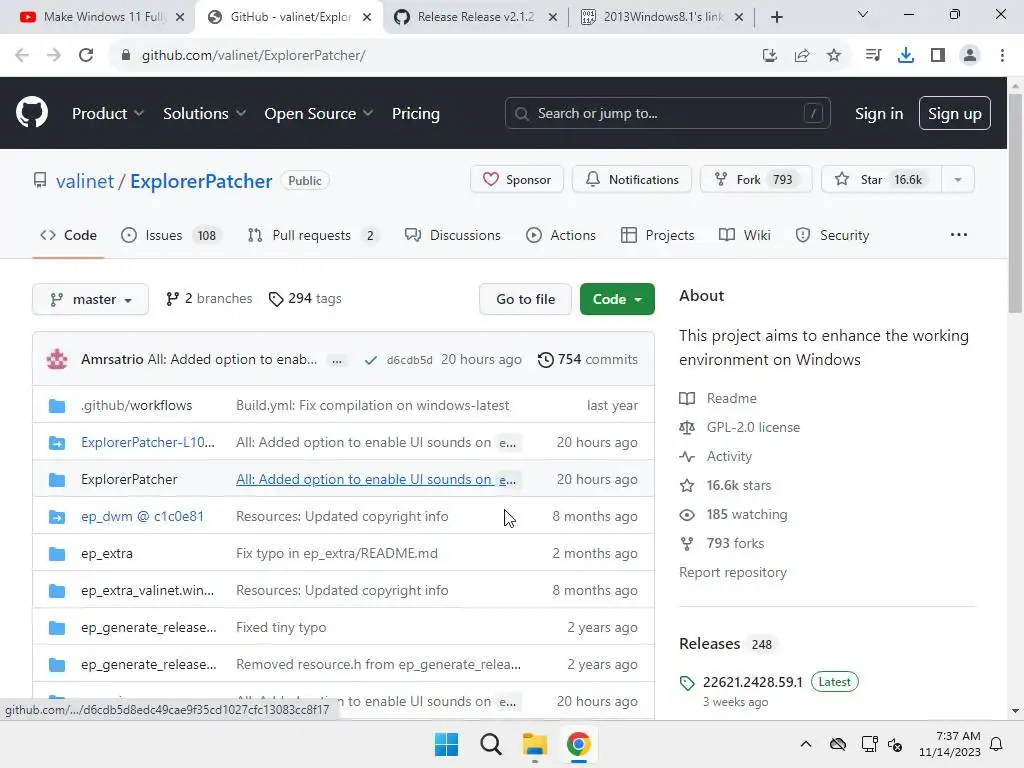Viewport: 1024px width, 768px height.
Task: Switch to the Issues tab
Action: tap(171, 235)
